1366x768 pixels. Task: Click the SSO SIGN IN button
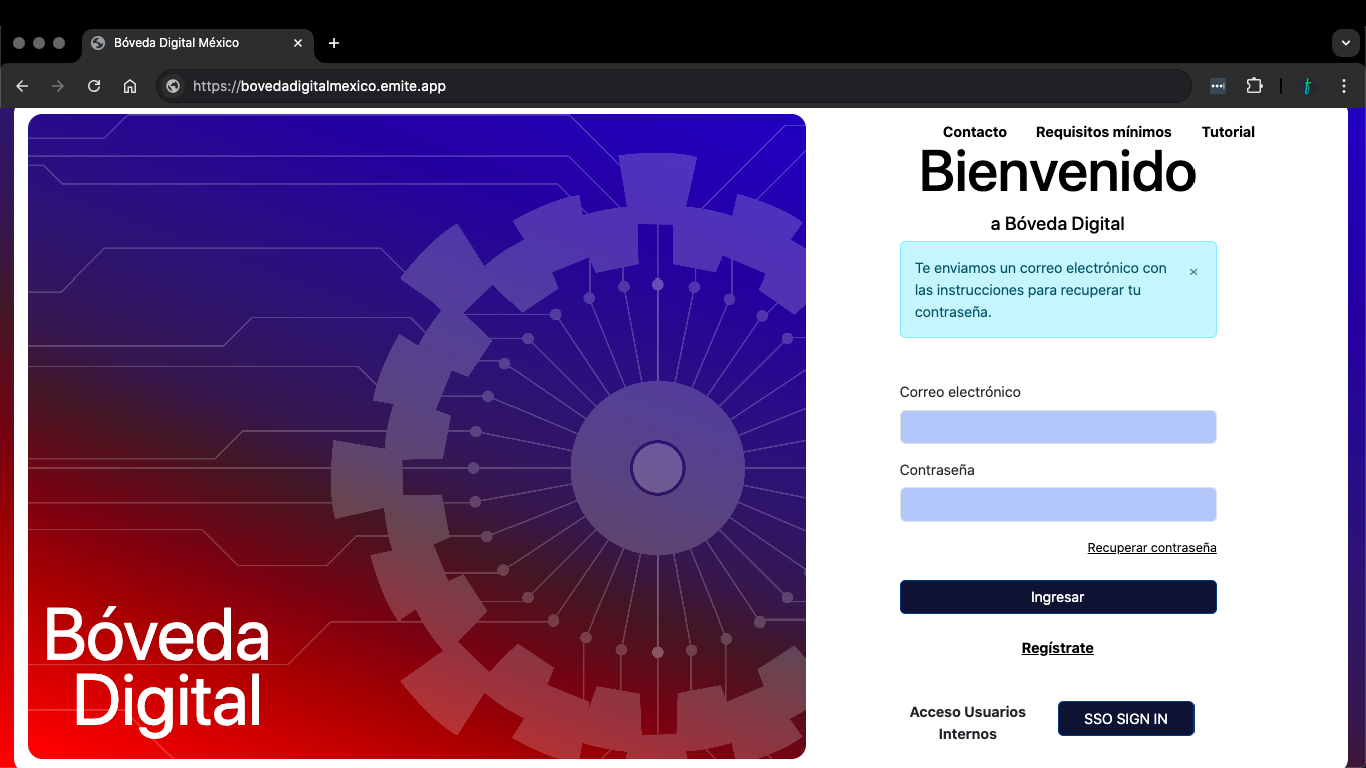coord(1126,719)
